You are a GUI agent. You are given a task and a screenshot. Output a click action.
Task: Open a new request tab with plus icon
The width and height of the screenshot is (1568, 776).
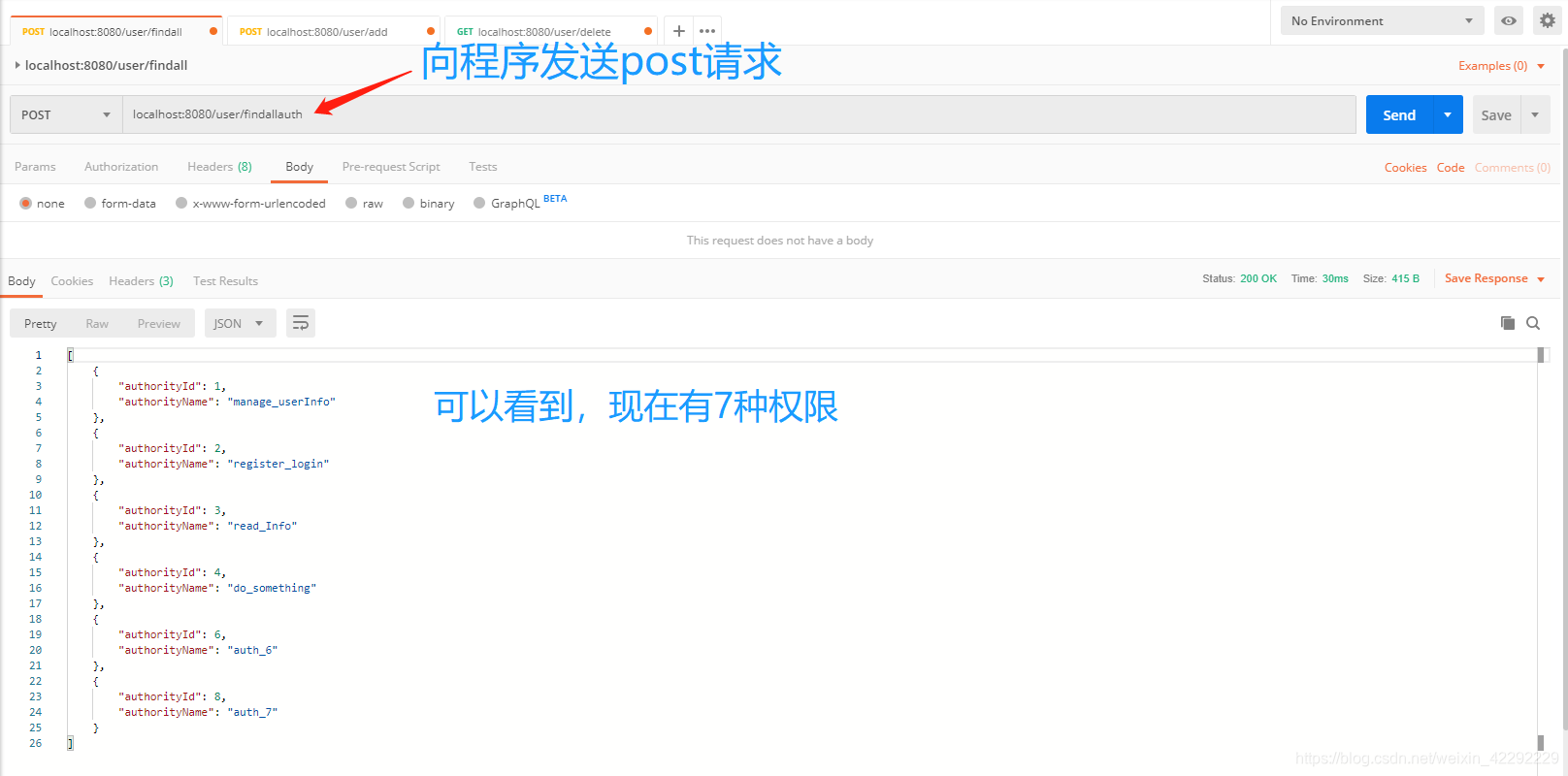678,31
